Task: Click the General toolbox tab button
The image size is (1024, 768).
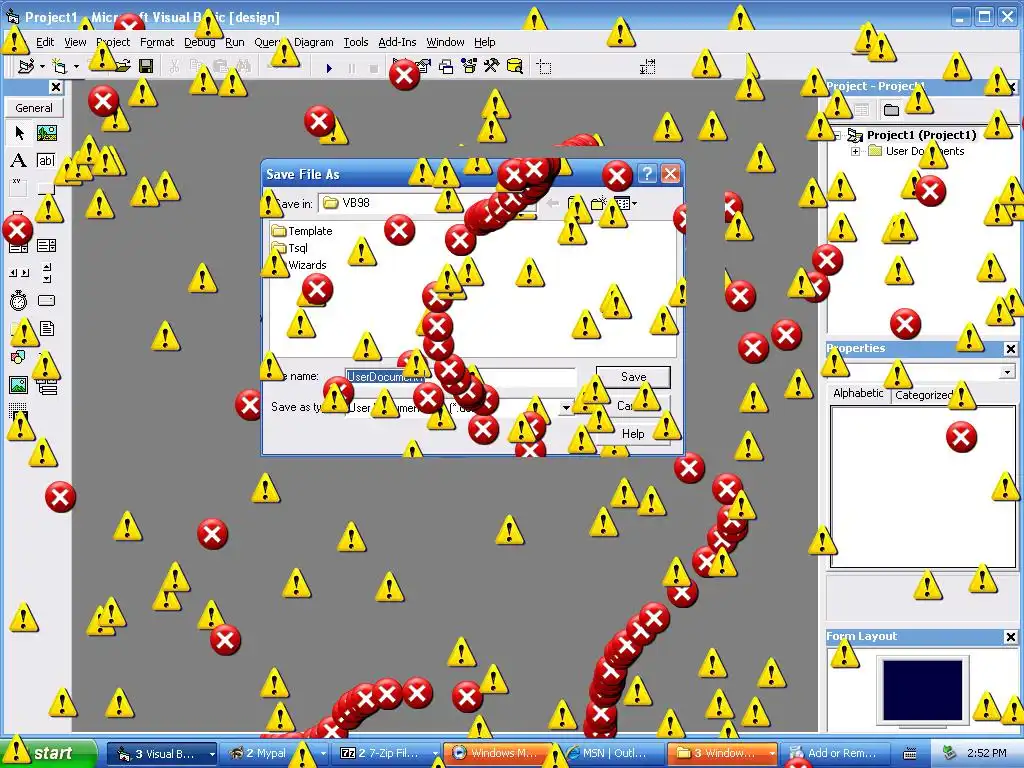Action: pyautogui.click(x=34, y=108)
